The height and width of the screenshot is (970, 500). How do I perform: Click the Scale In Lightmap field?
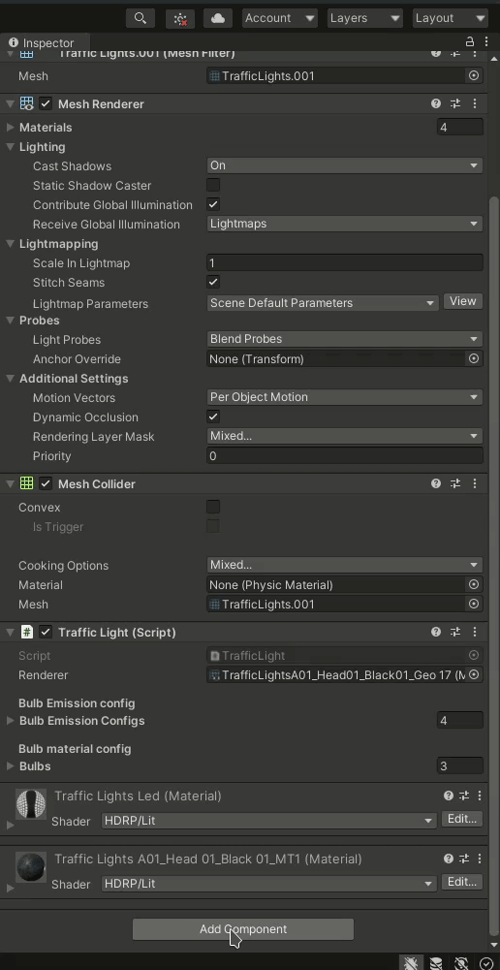(x=344, y=262)
